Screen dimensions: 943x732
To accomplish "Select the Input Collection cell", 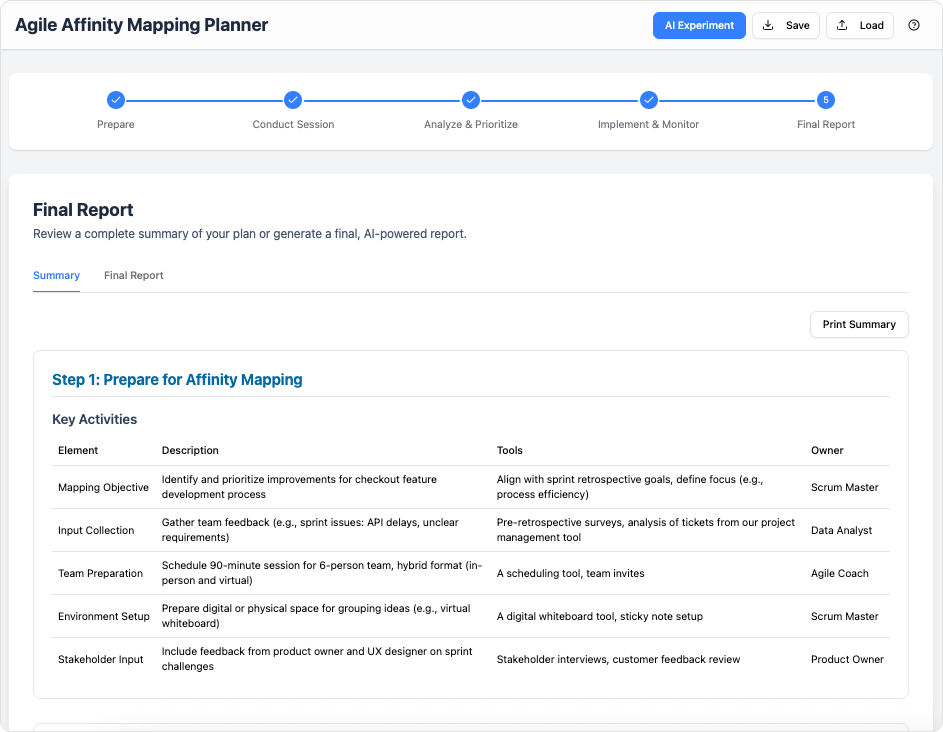I will point(96,531).
